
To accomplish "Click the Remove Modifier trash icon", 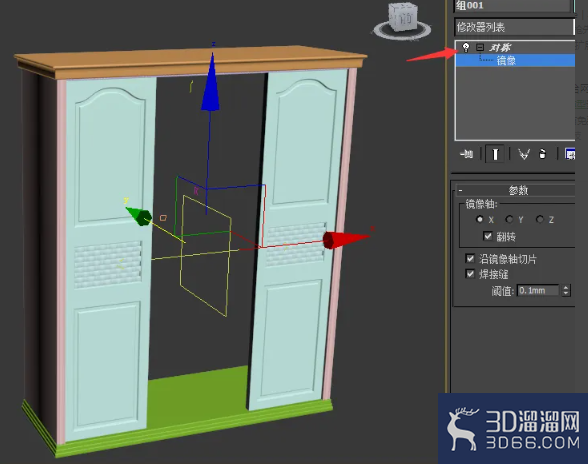I will [542, 154].
